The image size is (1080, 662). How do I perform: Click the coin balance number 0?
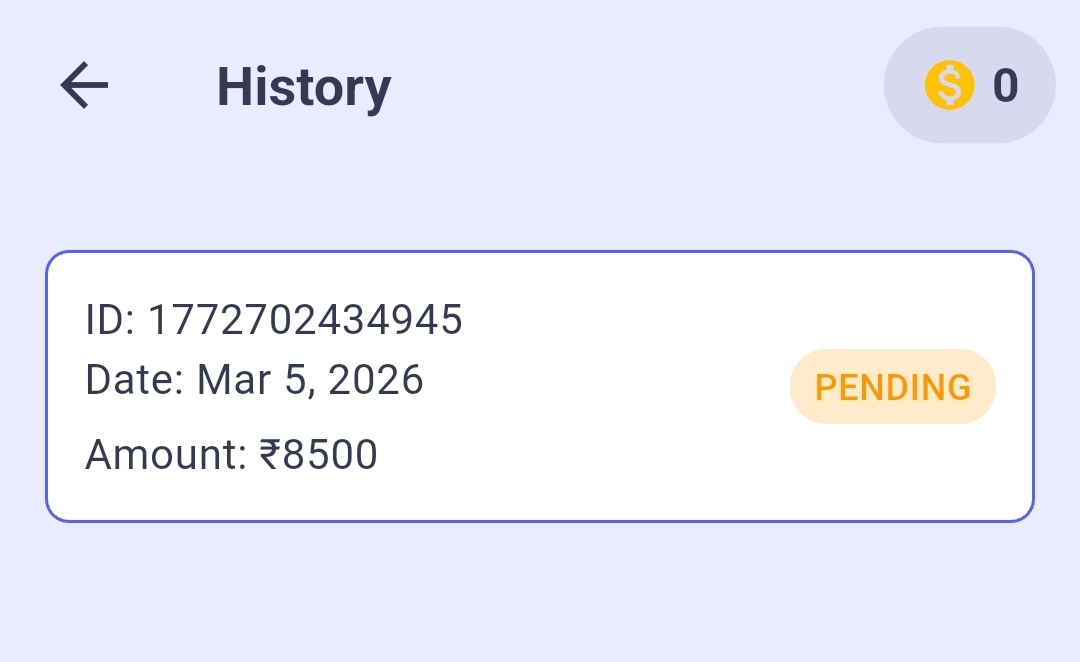(x=1004, y=86)
